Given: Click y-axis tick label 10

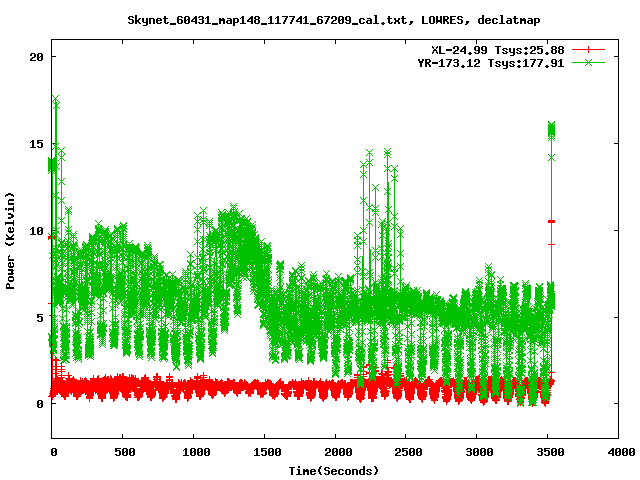Looking at the screenshot, I should click(x=36, y=231).
